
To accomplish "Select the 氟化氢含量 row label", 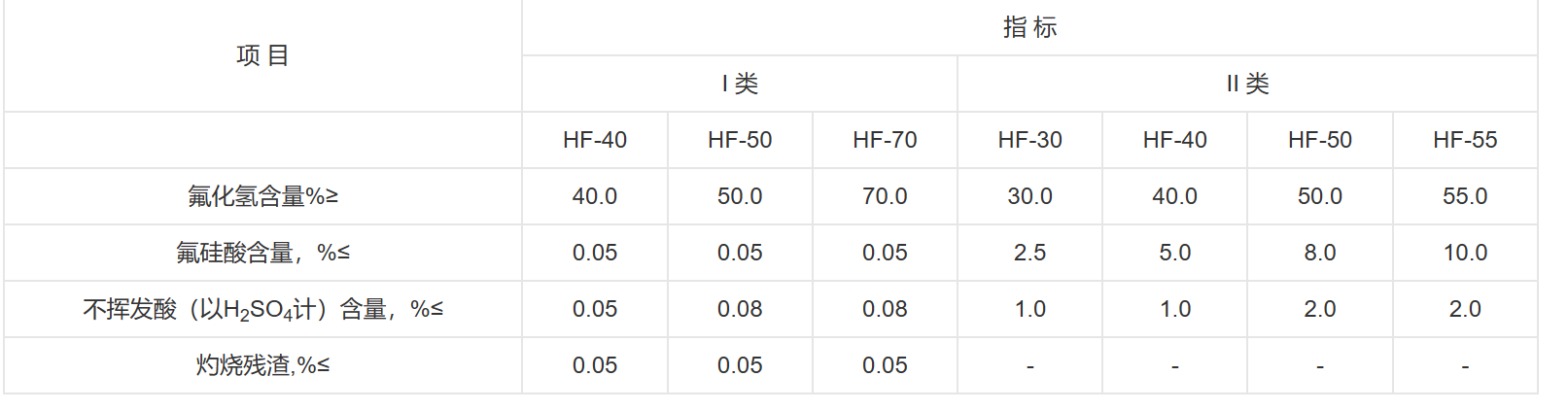I will point(262,196).
